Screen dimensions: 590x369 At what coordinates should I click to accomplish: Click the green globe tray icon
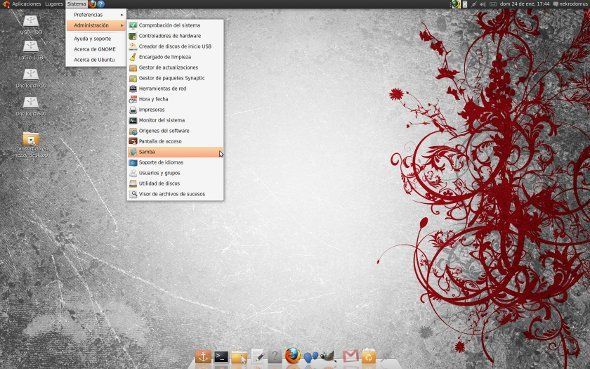tap(456, 4)
